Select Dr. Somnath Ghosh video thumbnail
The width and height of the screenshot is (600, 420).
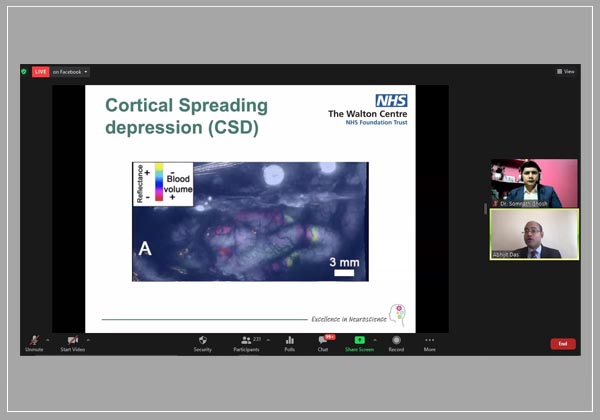[533, 183]
